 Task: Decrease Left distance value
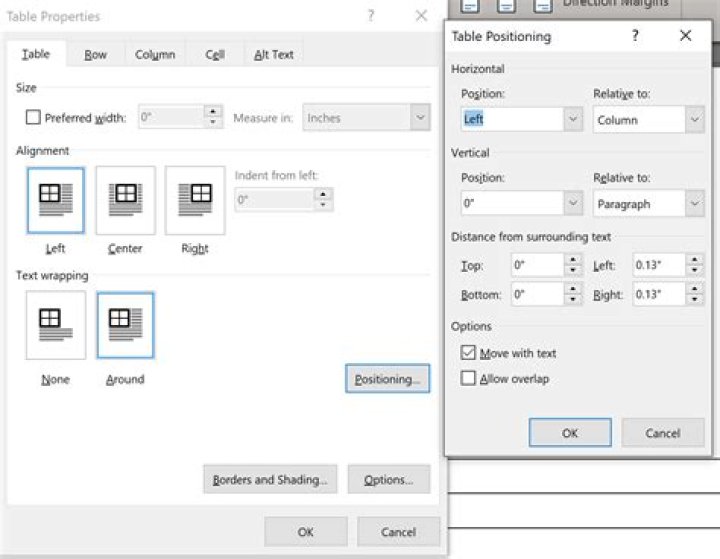[x=694, y=270]
